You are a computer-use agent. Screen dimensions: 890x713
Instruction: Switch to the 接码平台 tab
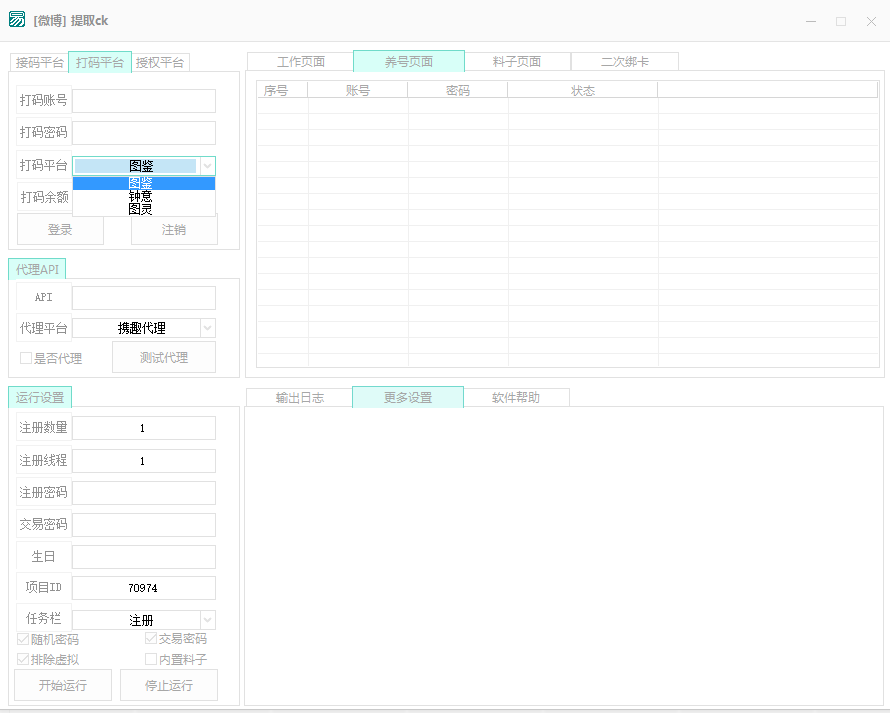click(40, 63)
